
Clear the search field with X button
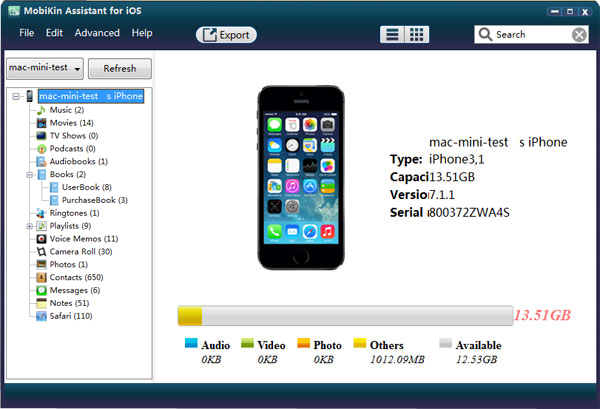pos(579,34)
